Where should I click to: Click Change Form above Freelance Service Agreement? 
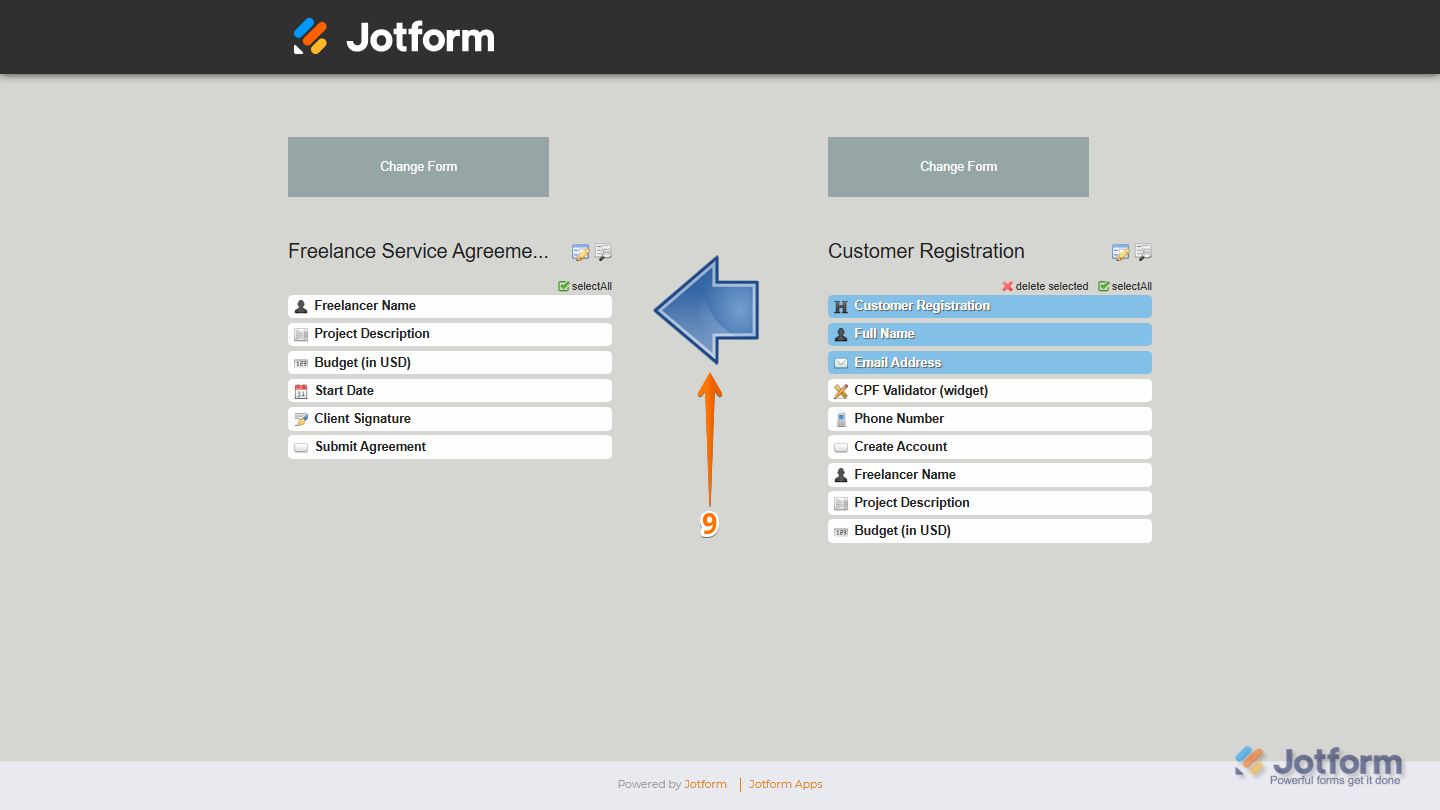[x=418, y=167]
